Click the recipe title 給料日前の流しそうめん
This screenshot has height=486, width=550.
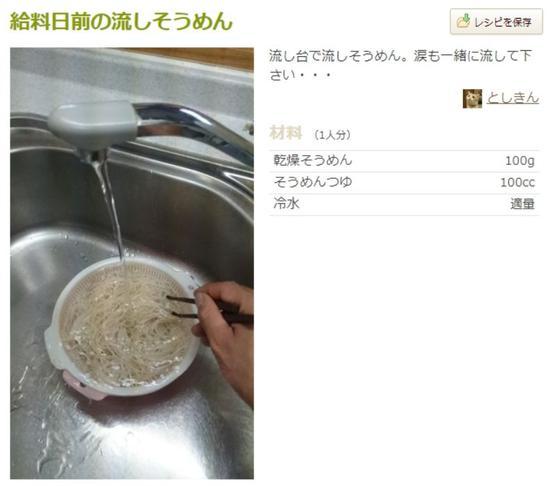121,21
